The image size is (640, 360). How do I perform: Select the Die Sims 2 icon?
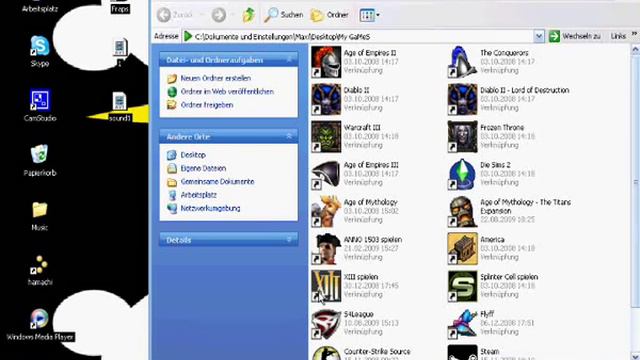point(462,174)
